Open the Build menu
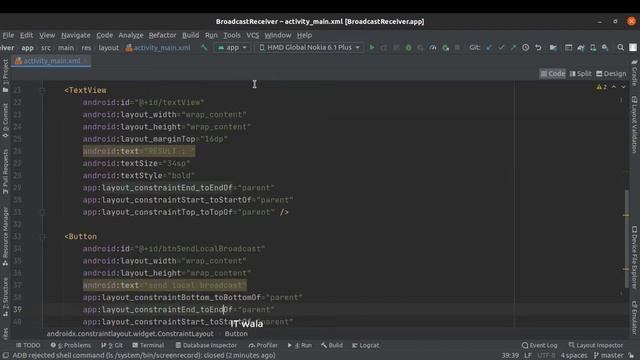The width and height of the screenshot is (640, 360). [190, 35]
